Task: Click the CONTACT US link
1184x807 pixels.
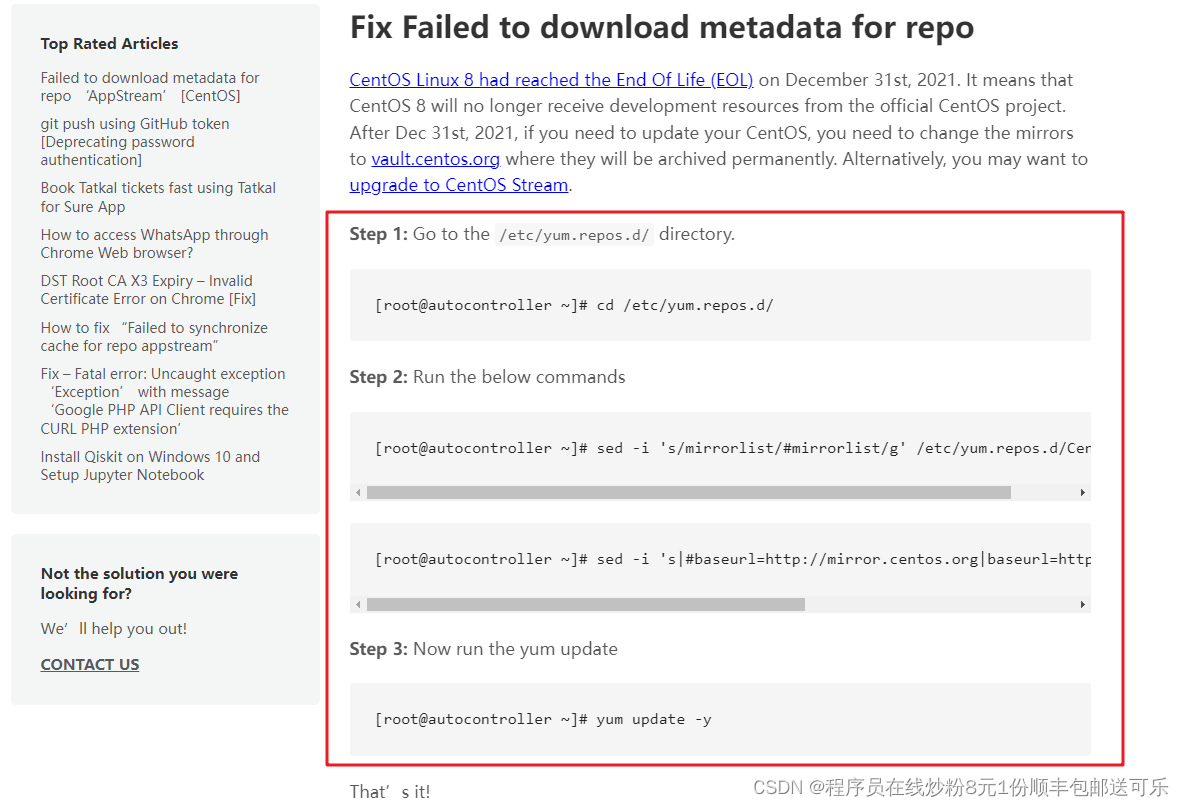Action: (89, 663)
